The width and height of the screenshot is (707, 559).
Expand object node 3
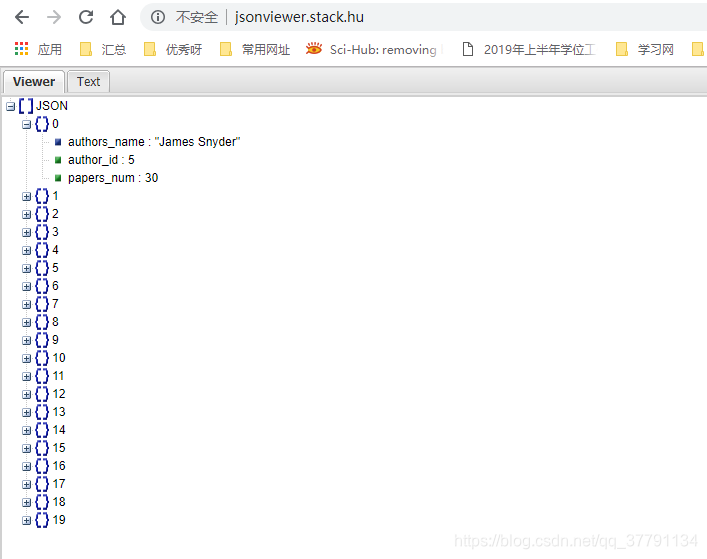coord(27,233)
